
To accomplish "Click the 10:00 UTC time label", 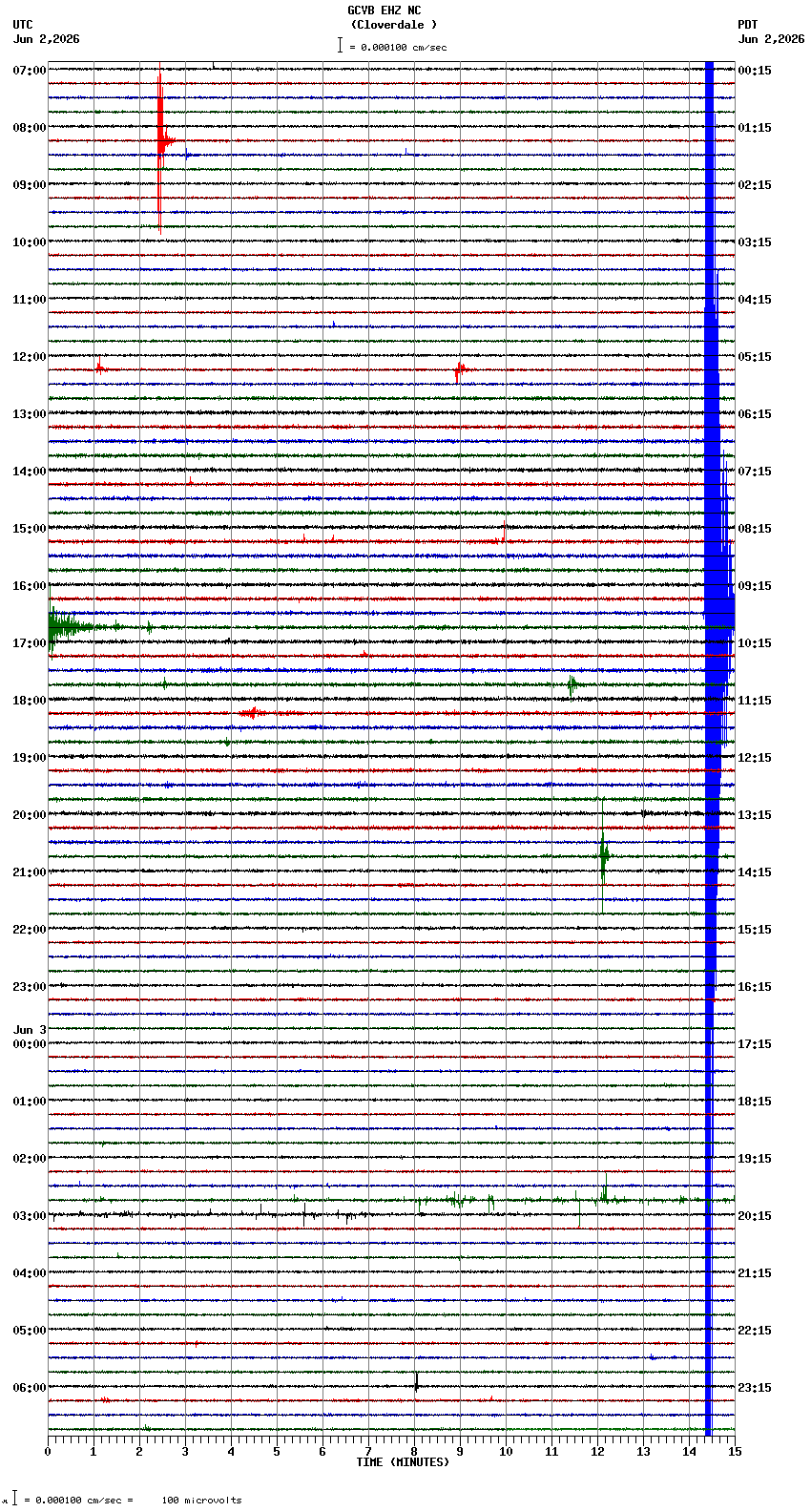I will point(30,242).
